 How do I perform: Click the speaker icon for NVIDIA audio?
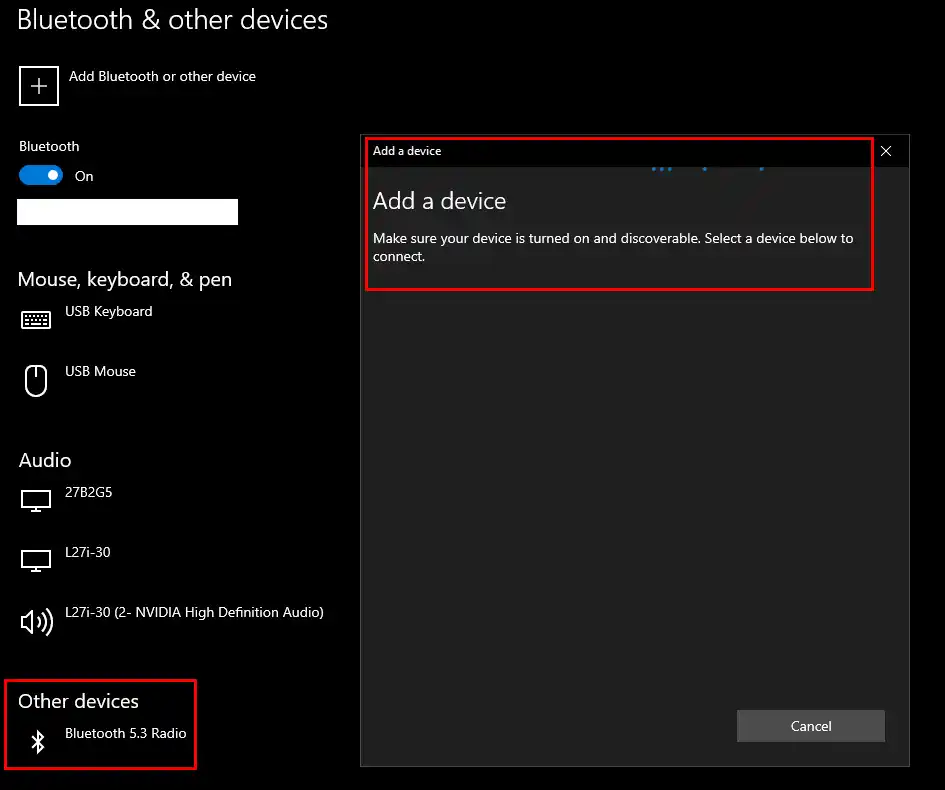[37, 621]
